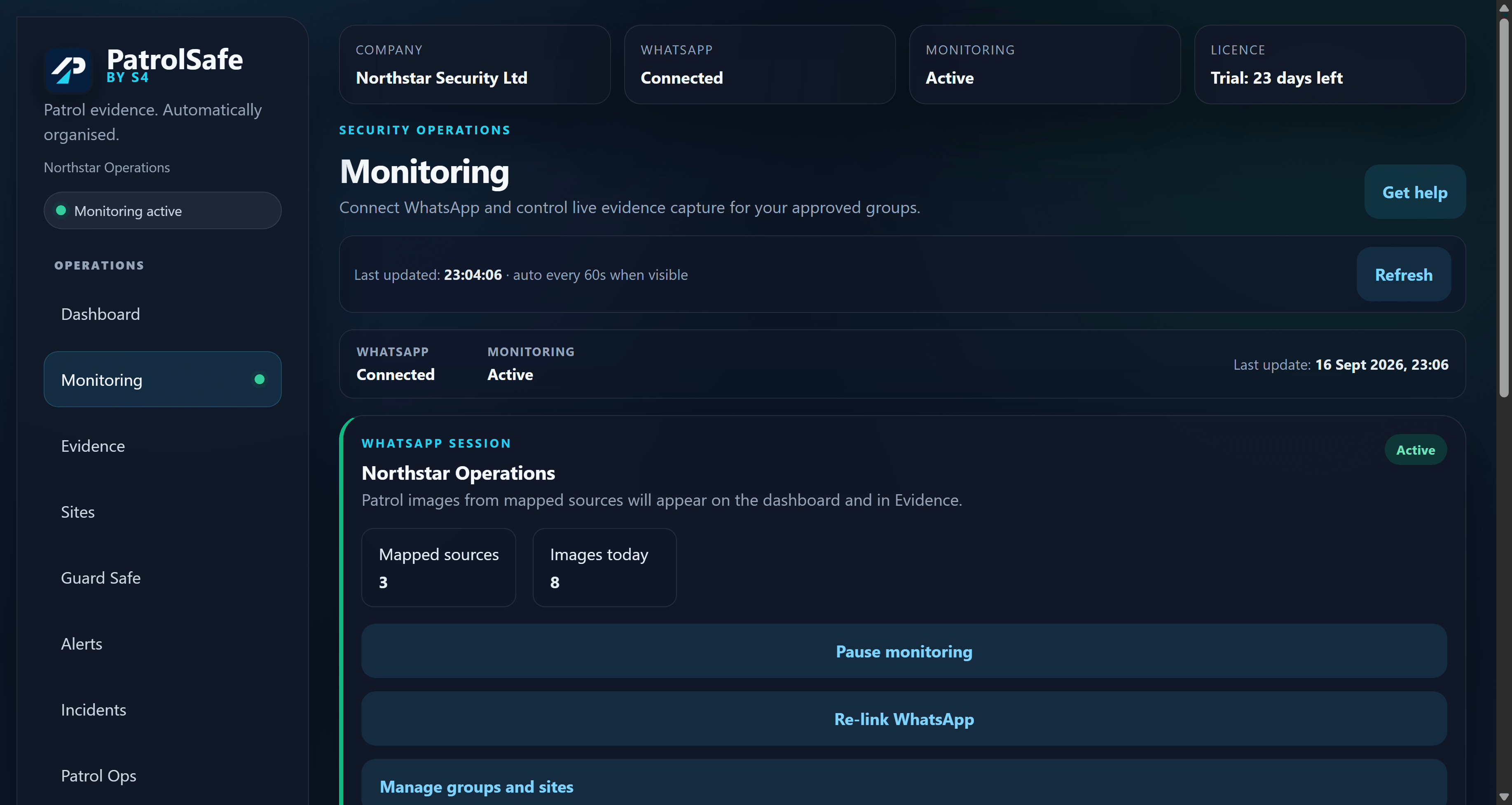This screenshot has width=1512, height=805.
Task: Refresh the monitoring status
Action: tap(1403, 274)
